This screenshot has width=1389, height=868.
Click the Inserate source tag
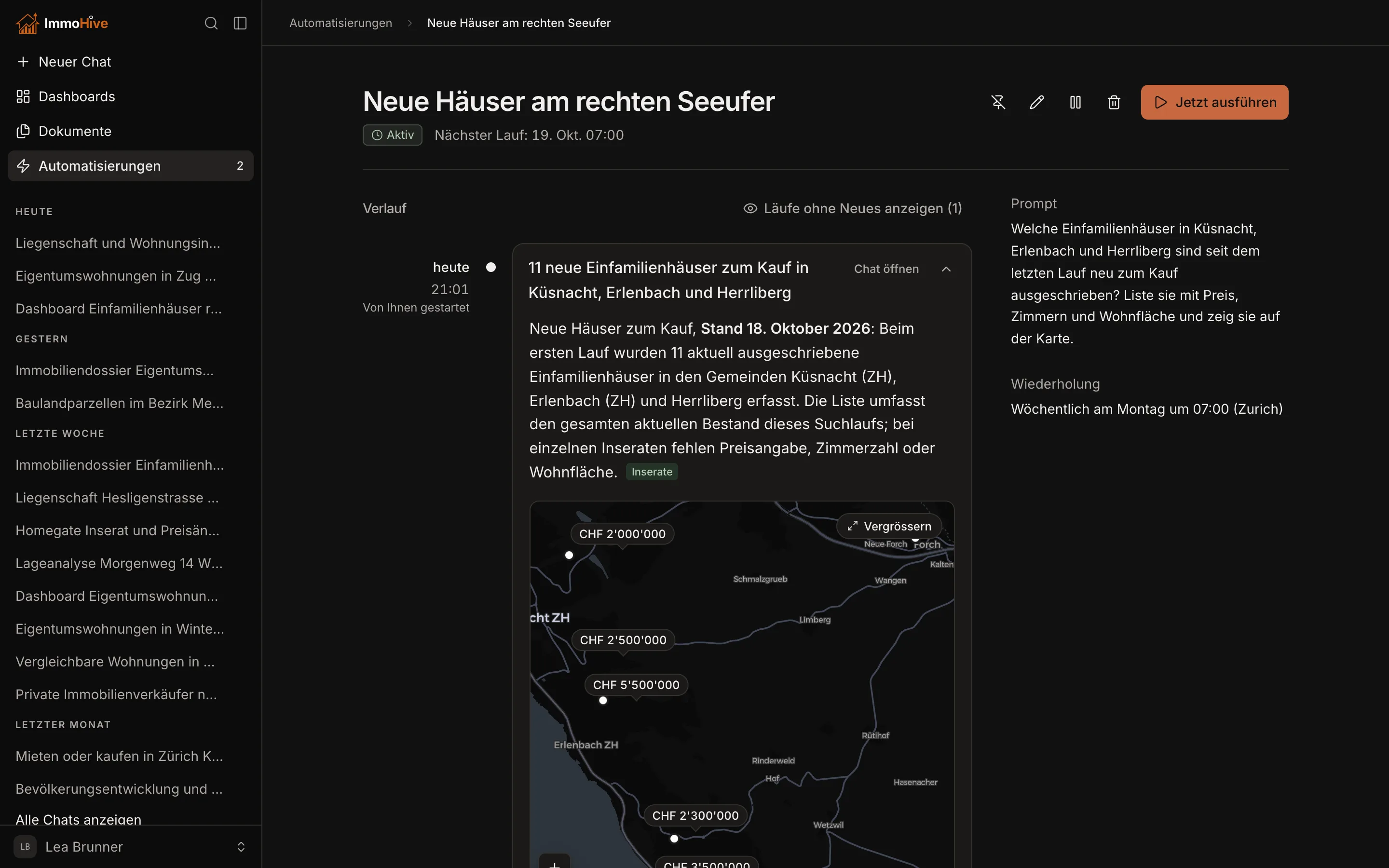pos(652,472)
